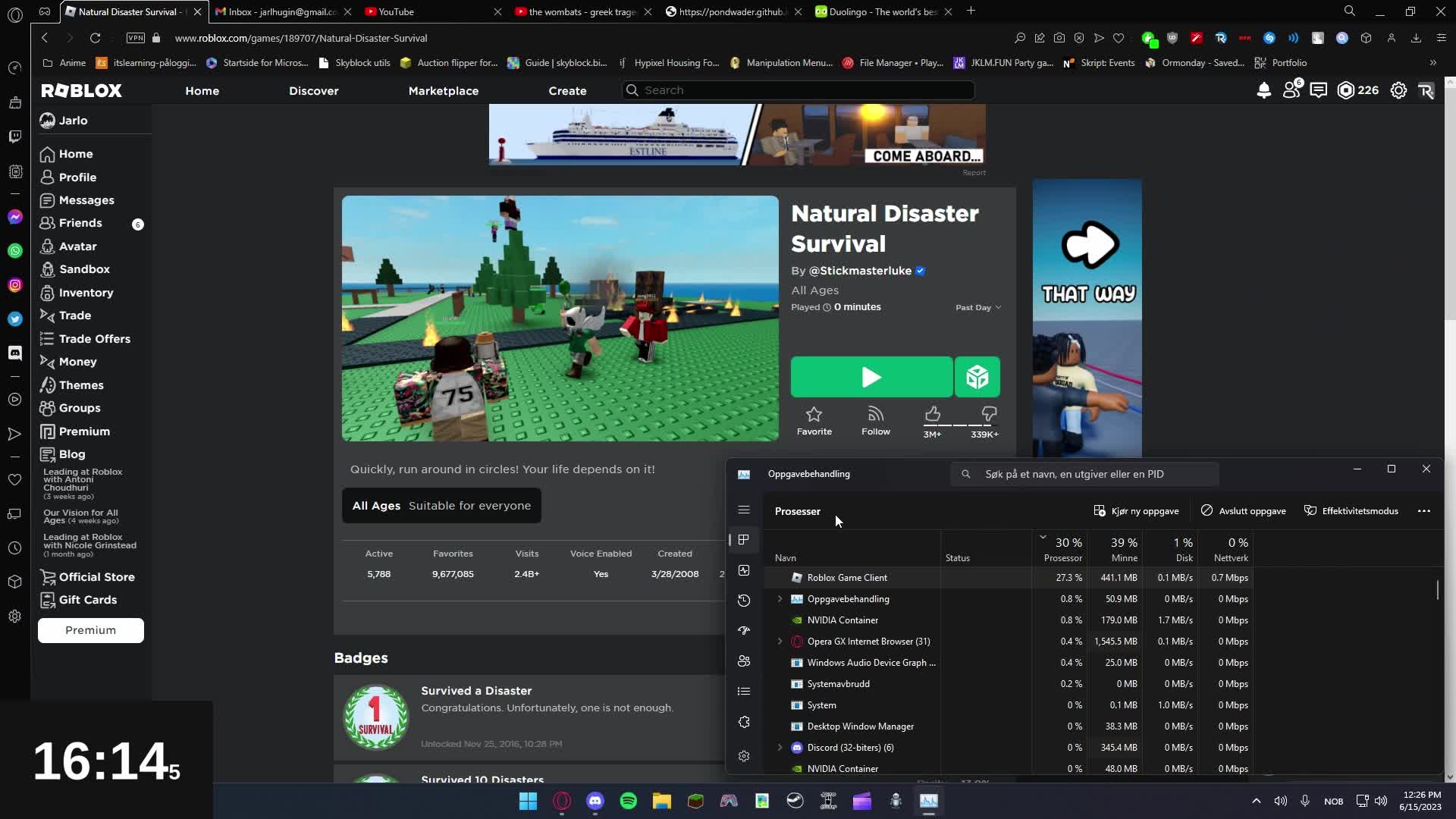This screenshot has height=819, width=1456.
Task: Open Task Manager settings gear
Action: click(743, 756)
